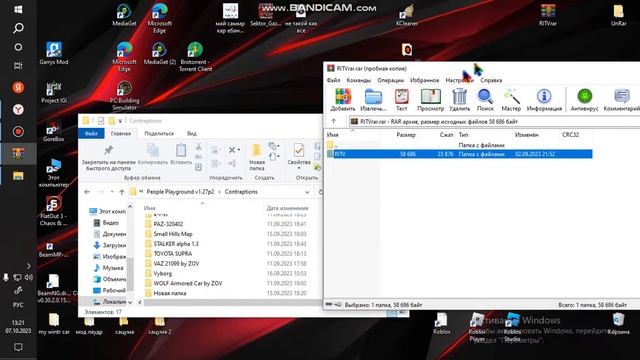Go up one level in WinRAR archive
The height and width of the screenshot is (360, 640).
[333, 121]
